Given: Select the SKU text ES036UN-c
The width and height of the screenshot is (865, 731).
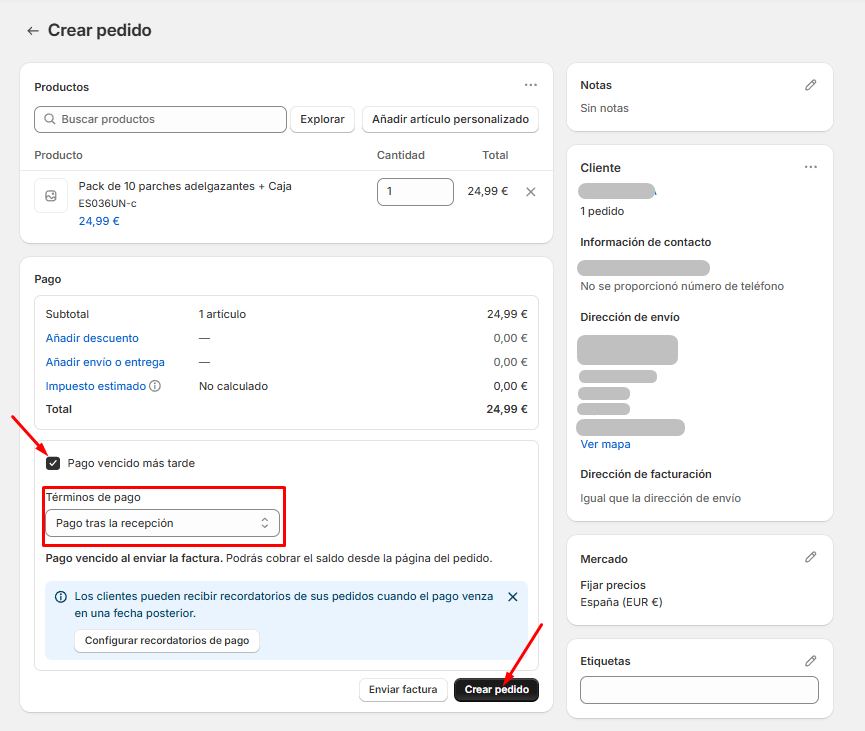Looking at the screenshot, I should 108,204.
